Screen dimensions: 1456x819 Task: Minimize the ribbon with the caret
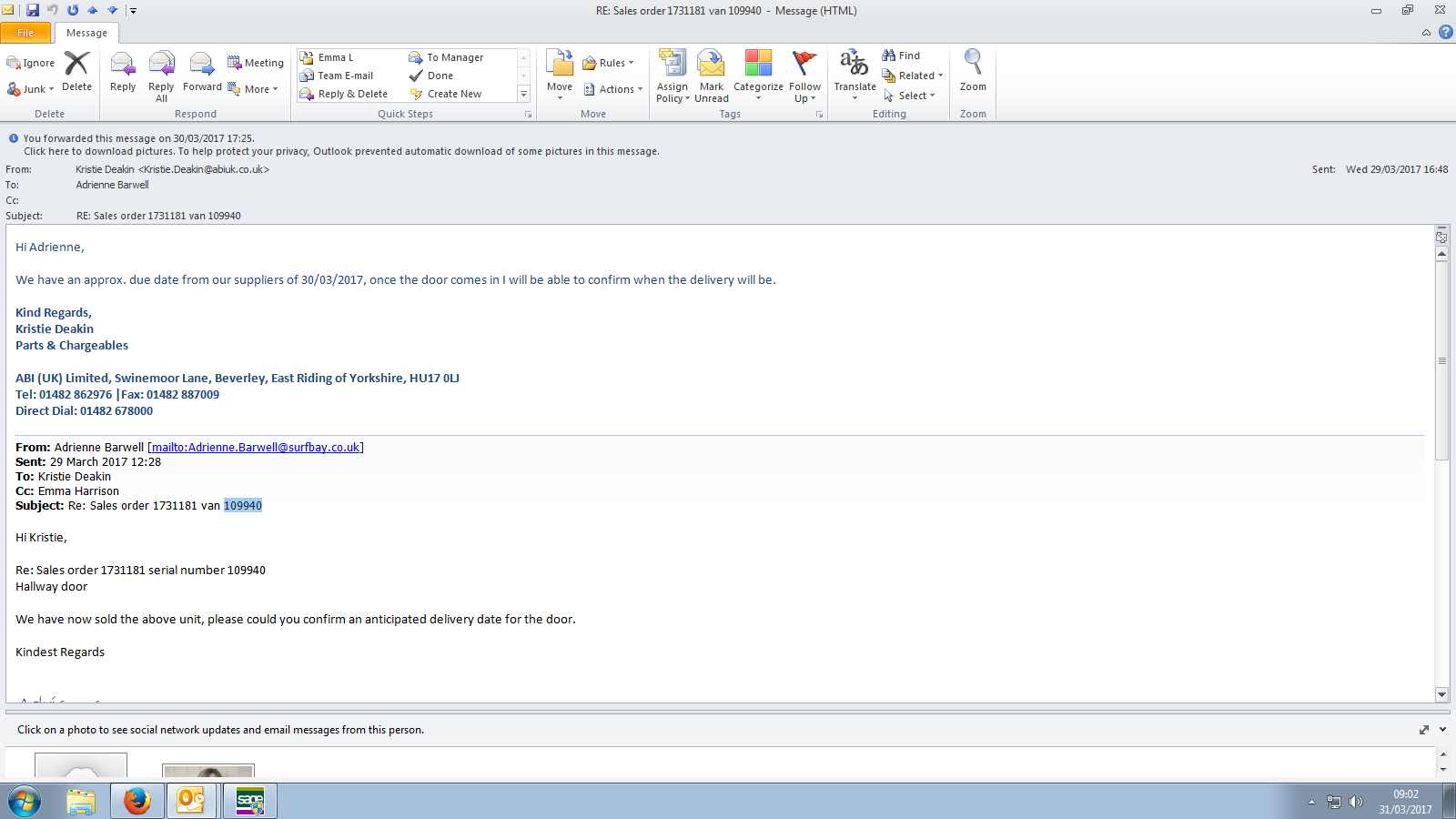[x=1426, y=33]
